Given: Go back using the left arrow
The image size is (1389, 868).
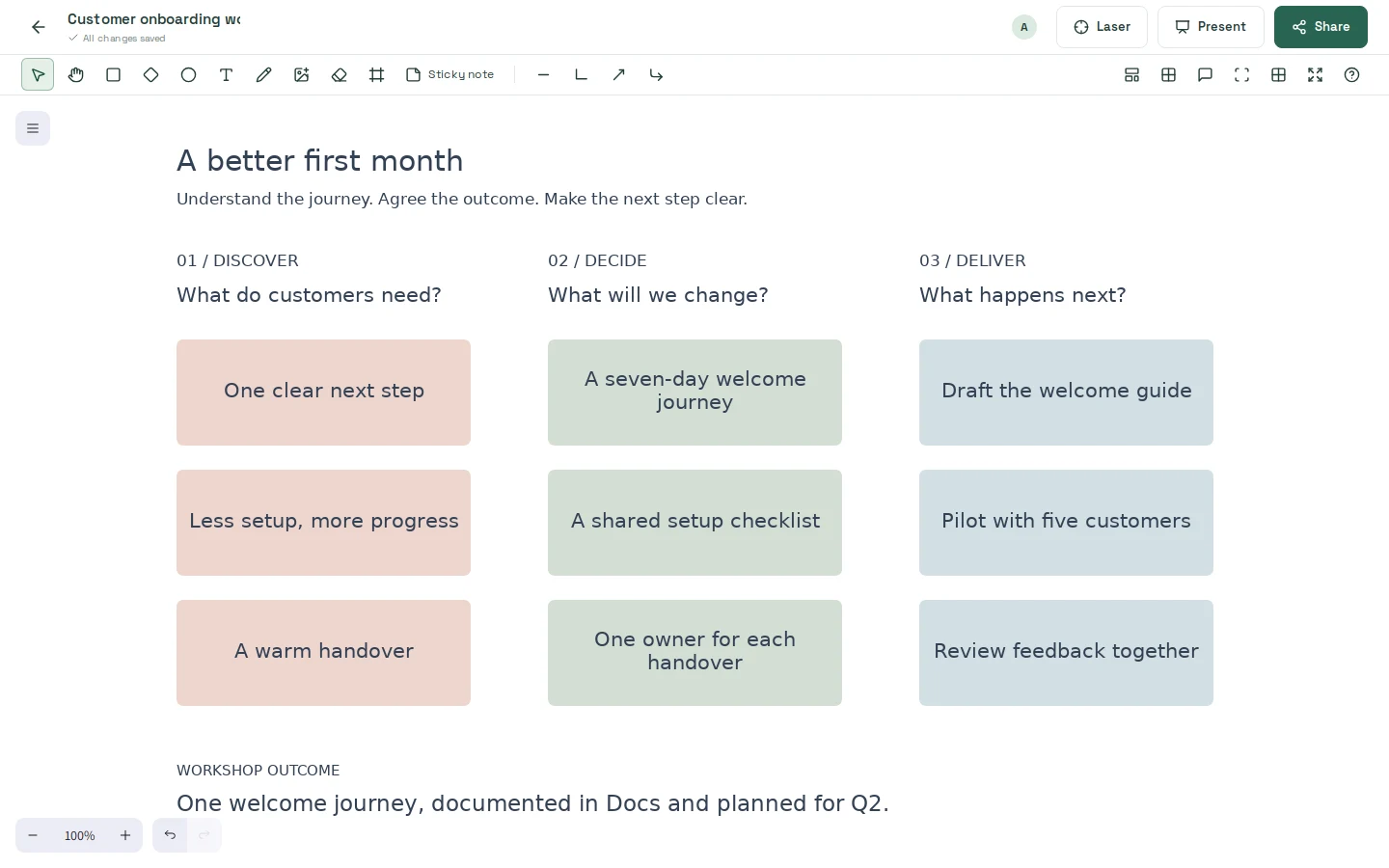Looking at the screenshot, I should pos(38,27).
